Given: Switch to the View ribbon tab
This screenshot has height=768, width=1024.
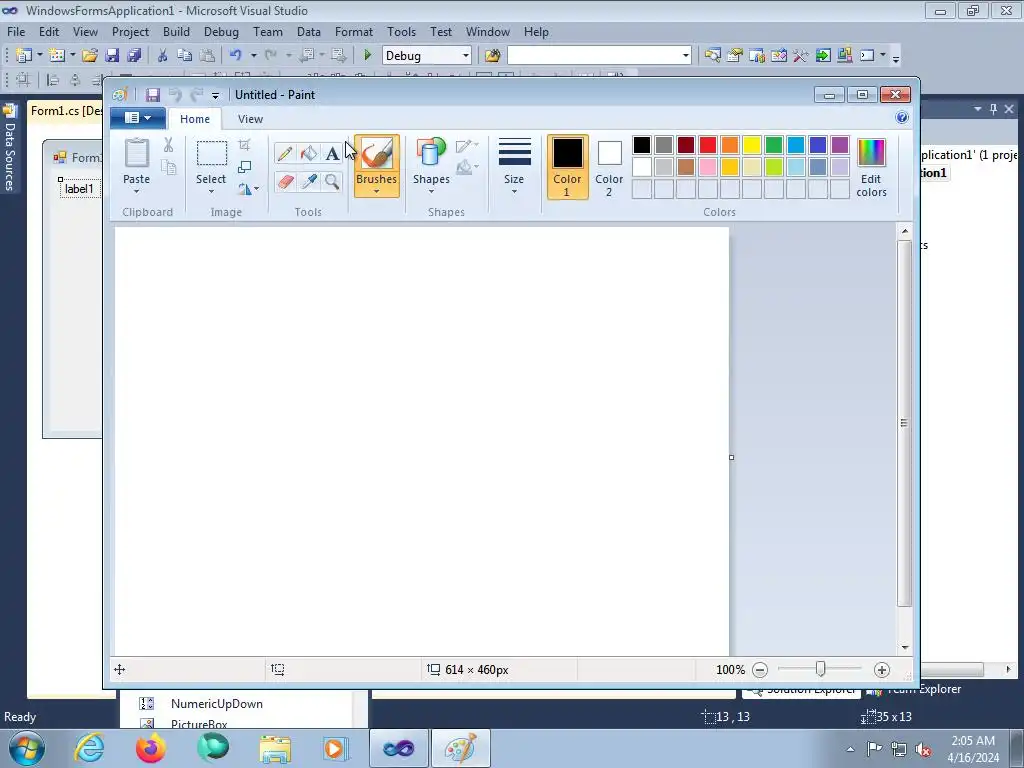Looking at the screenshot, I should click(250, 119).
